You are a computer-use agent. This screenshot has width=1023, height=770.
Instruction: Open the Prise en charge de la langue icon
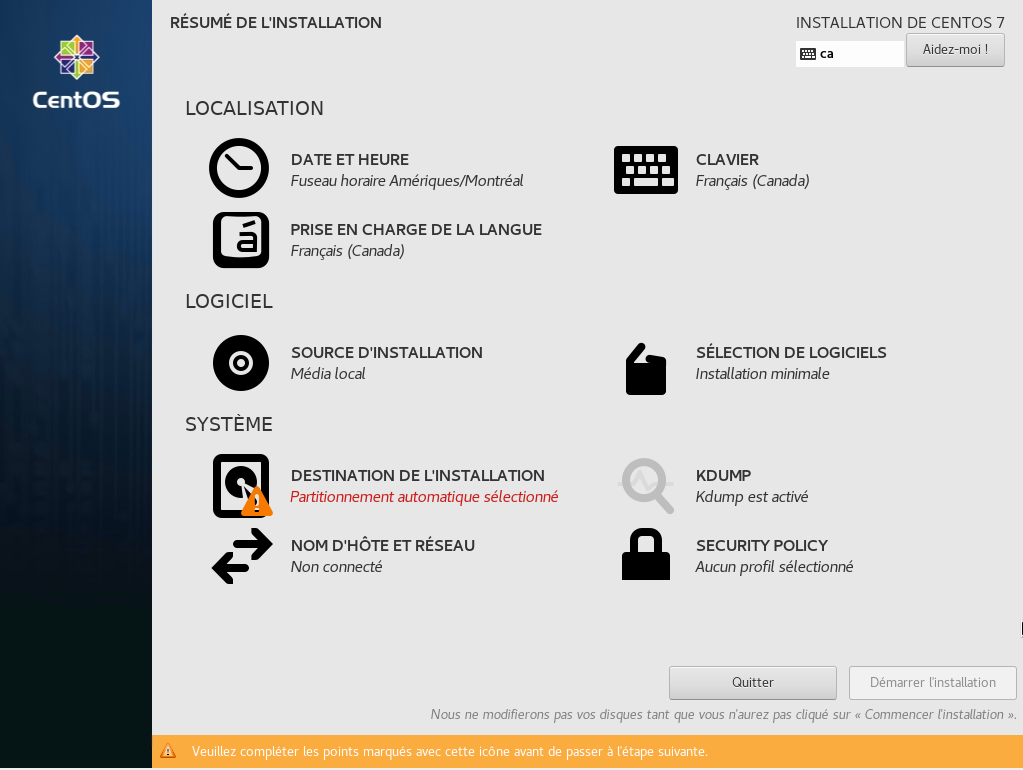click(241, 239)
